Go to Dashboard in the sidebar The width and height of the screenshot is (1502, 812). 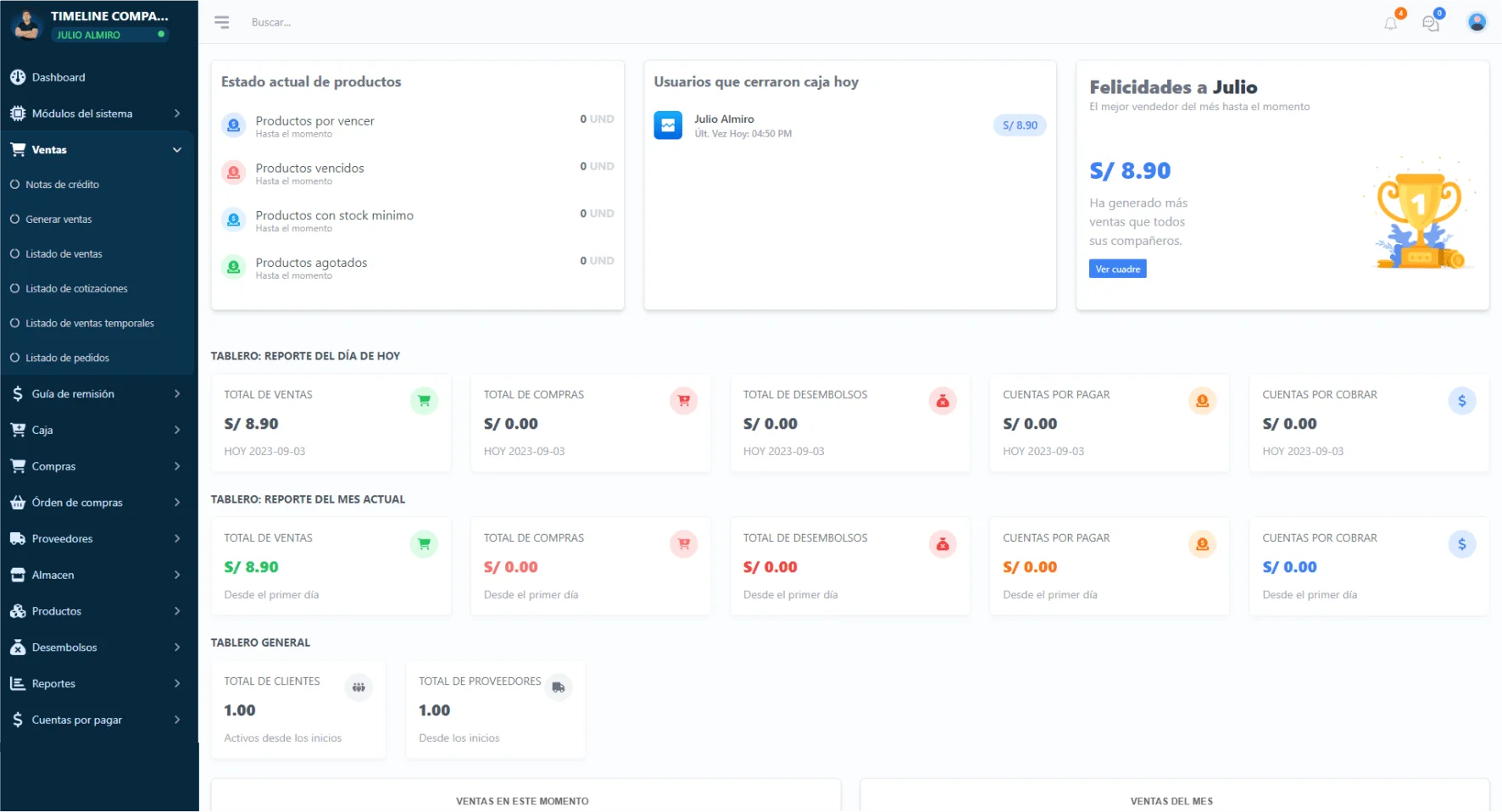(99, 77)
